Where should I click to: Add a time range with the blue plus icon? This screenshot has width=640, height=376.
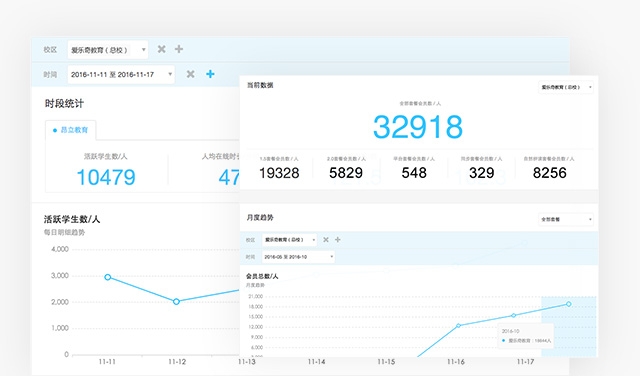(210, 74)
